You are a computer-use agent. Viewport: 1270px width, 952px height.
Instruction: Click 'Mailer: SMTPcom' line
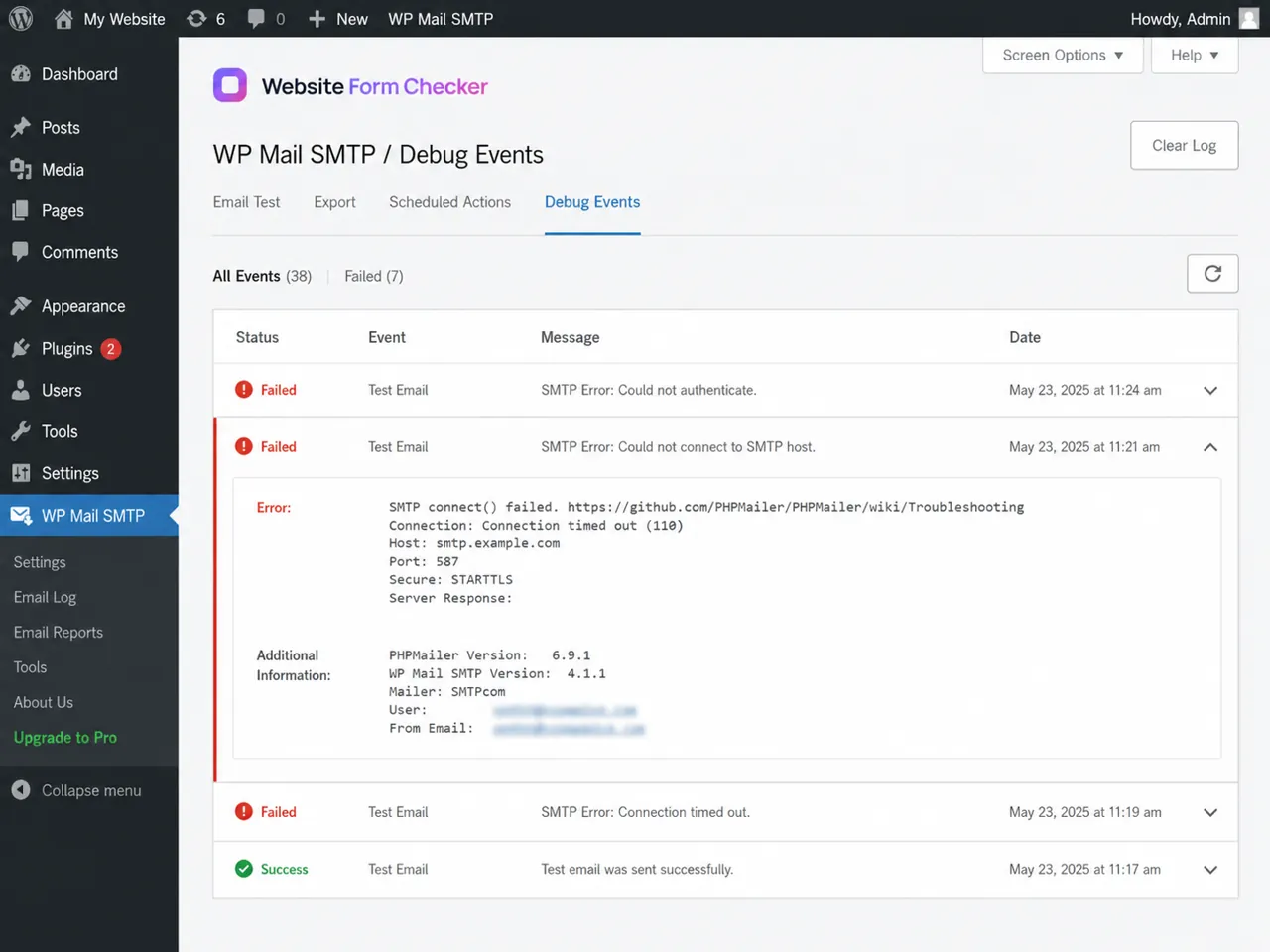447,692
